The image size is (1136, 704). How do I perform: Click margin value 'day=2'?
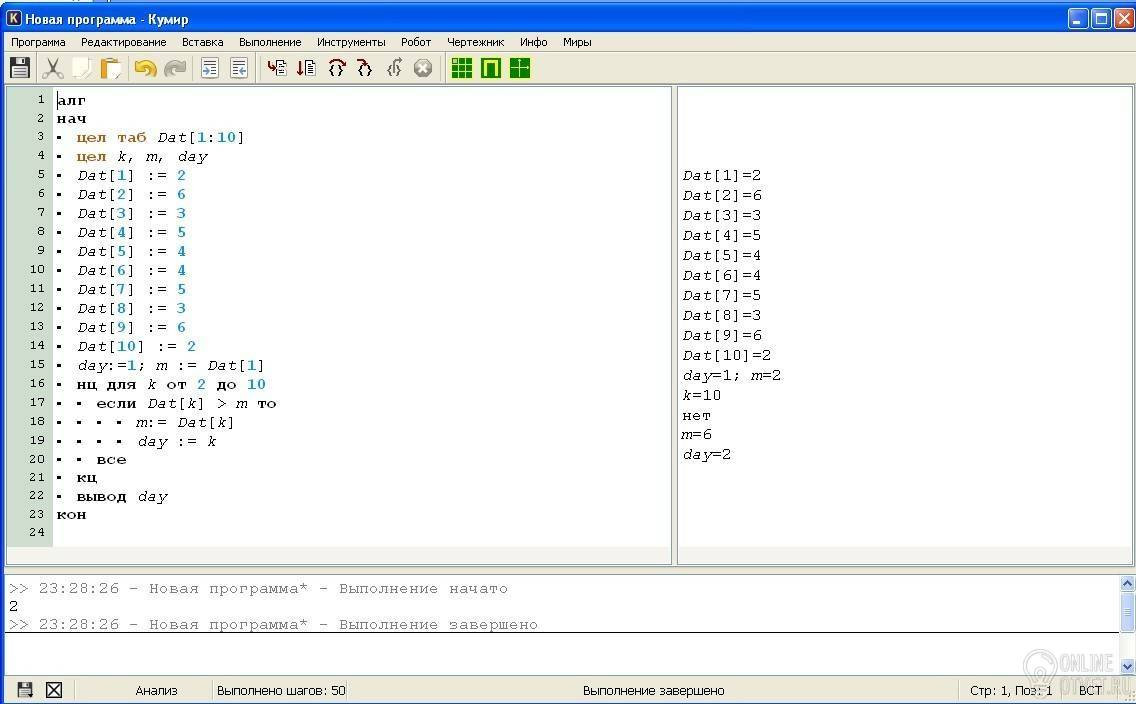click(707, 455)
